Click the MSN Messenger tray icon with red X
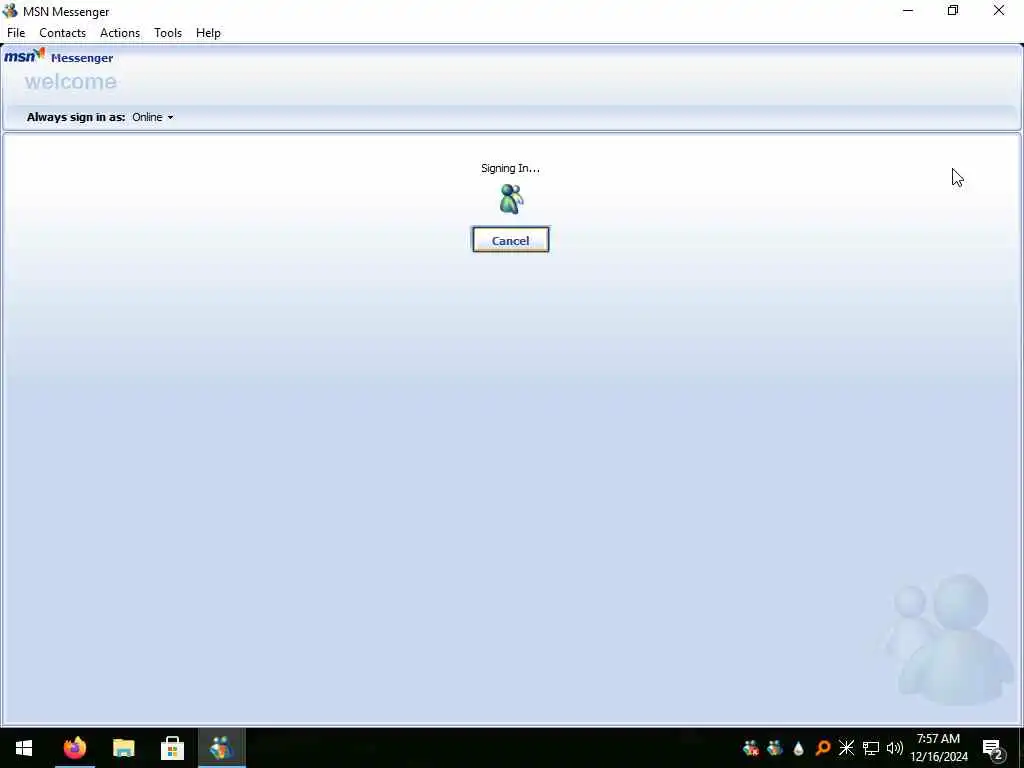Screen dimensions: 1024x768 click(751, 748)
